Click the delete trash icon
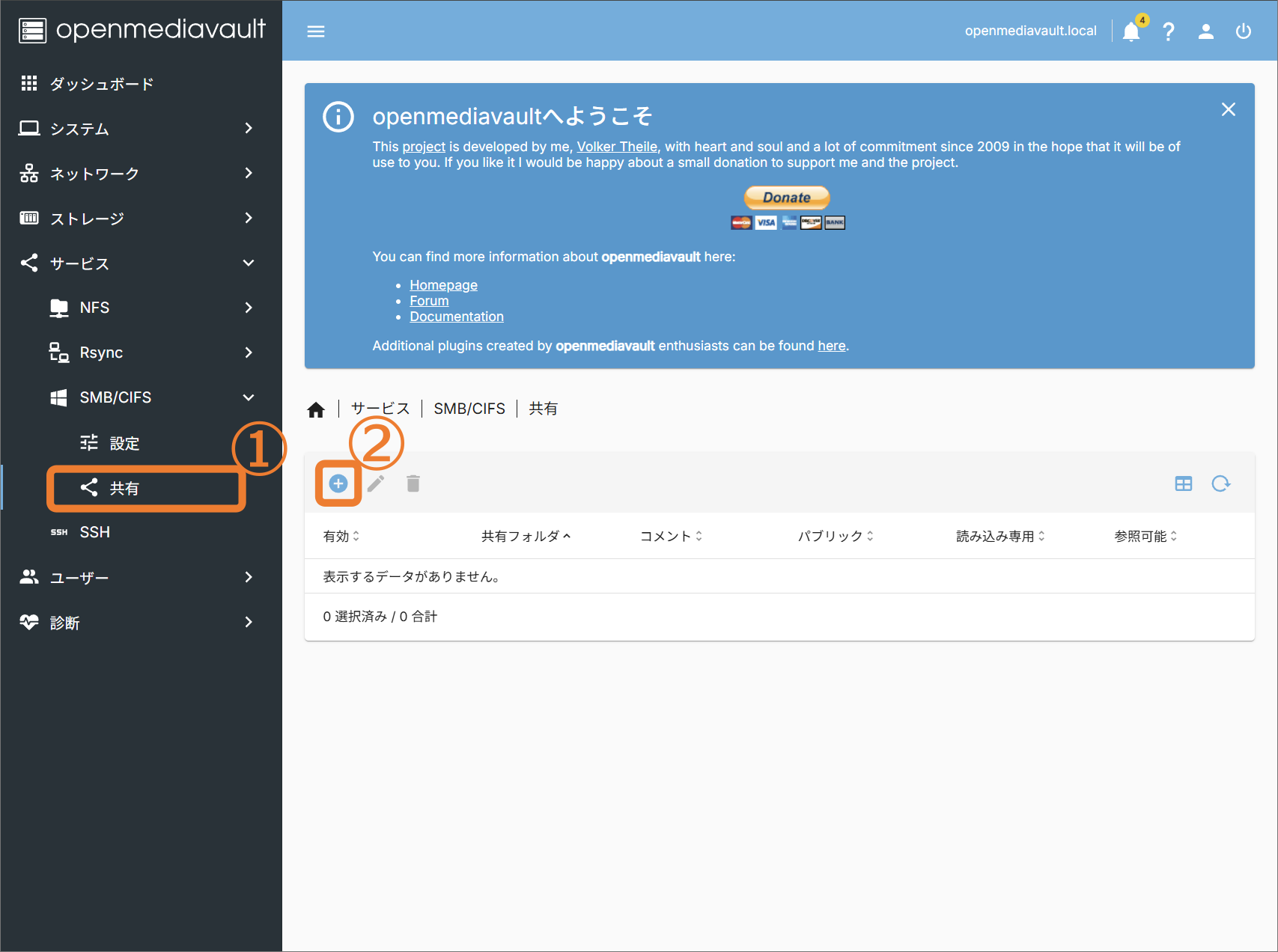1278x952 pixels. click(x=413, y=483)
